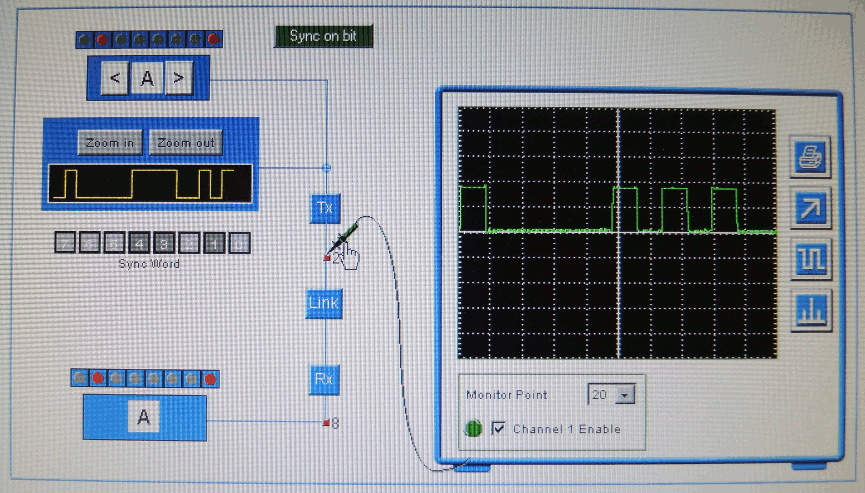Click red monitor point 8 near receiver
This screenshot has height=493, width=865.
coord(326,423)
